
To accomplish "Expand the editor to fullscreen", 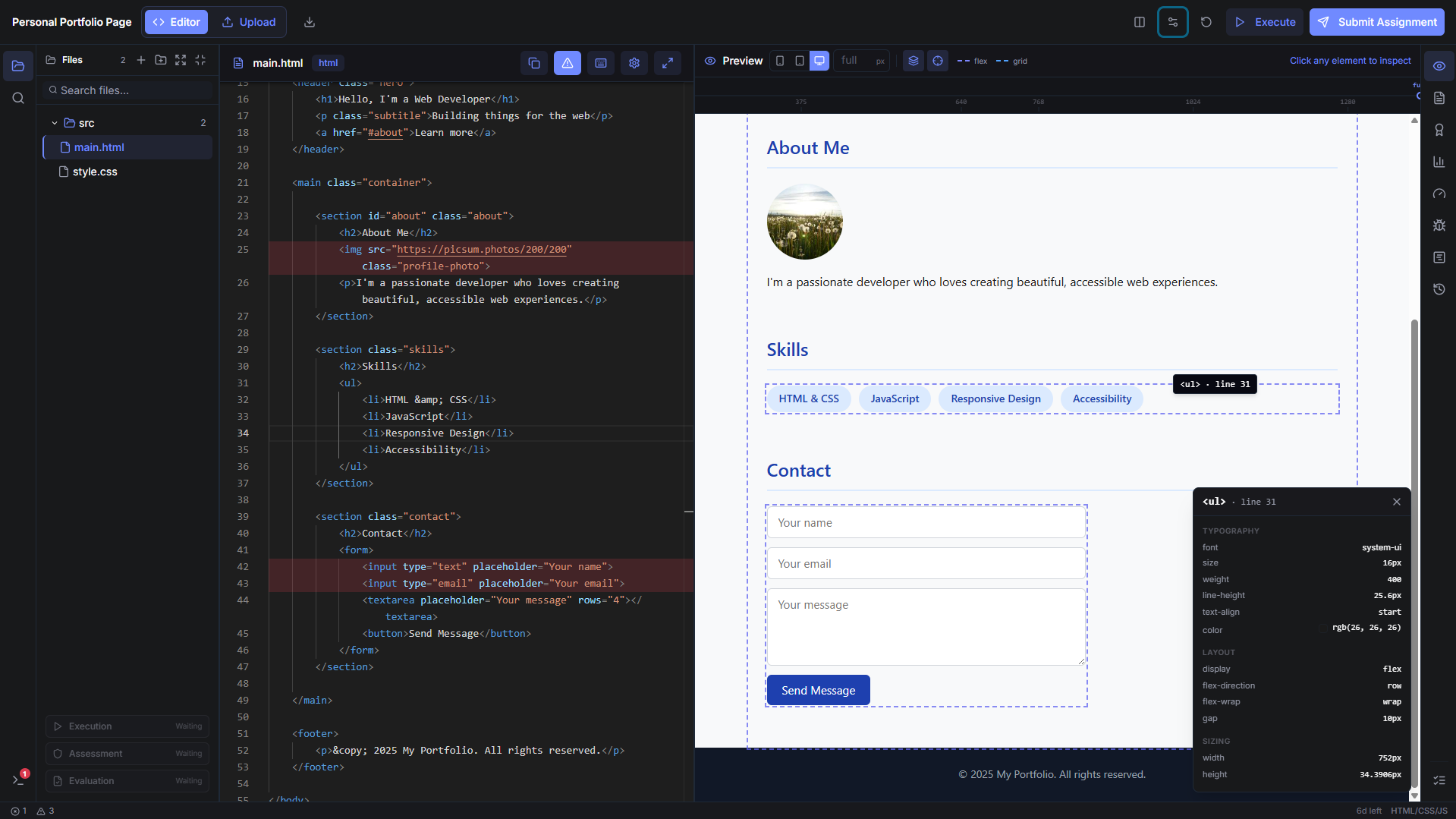I will pos(668,63).
